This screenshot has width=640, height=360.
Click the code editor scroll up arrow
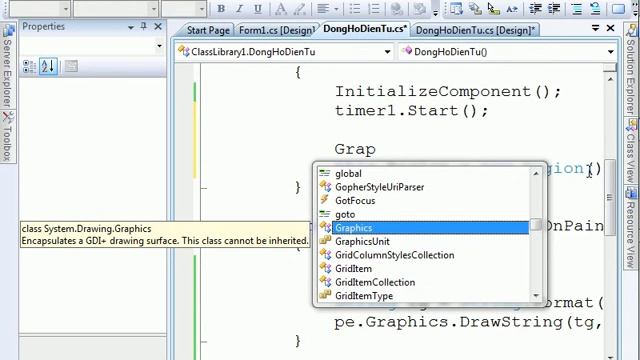point(610,79)
